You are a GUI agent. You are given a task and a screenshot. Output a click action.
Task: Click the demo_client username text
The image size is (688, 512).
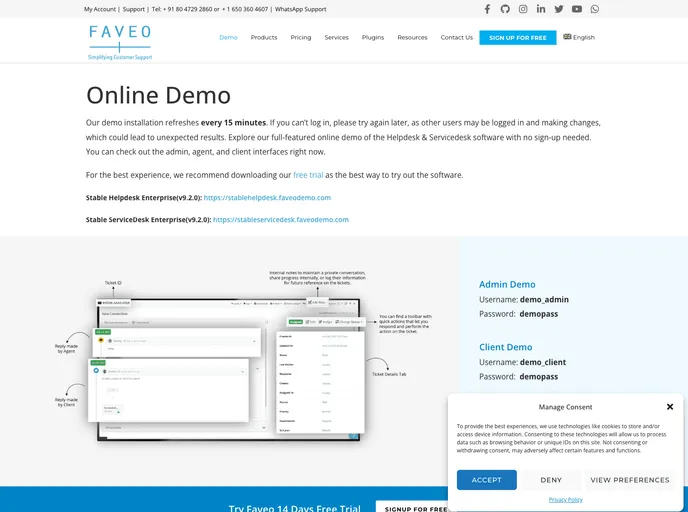[x=543, y=362]
